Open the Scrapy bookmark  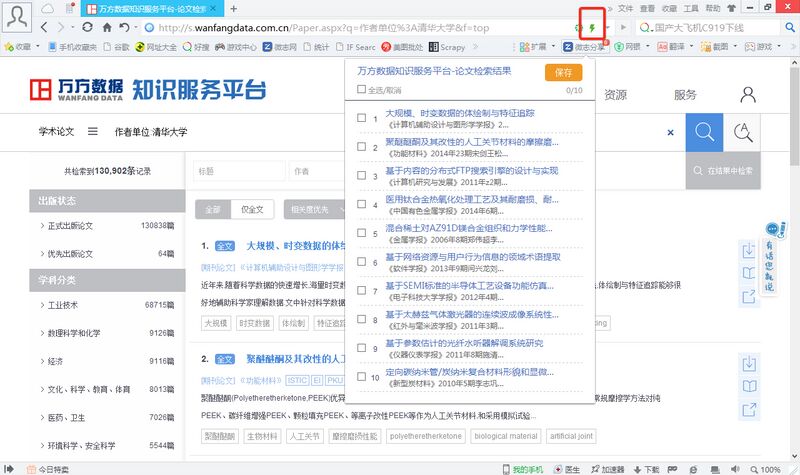447,47
